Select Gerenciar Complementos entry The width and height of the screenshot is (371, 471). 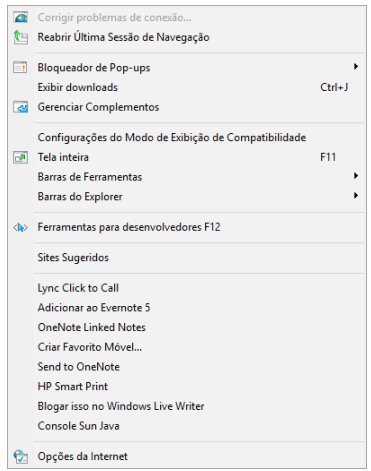click(187, 107)
